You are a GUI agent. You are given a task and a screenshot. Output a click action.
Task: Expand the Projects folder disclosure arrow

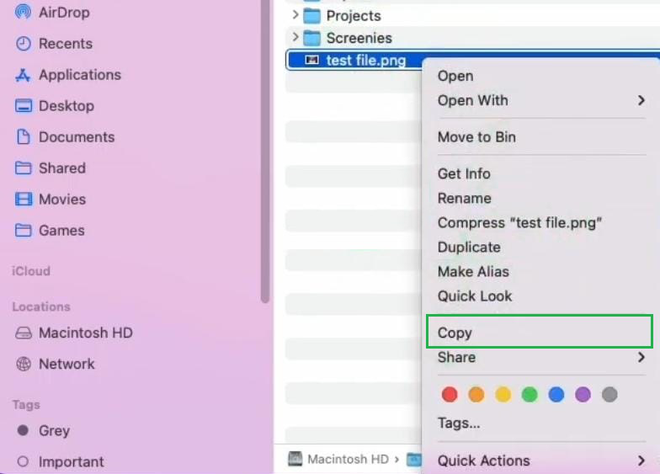tap(295, 15)
